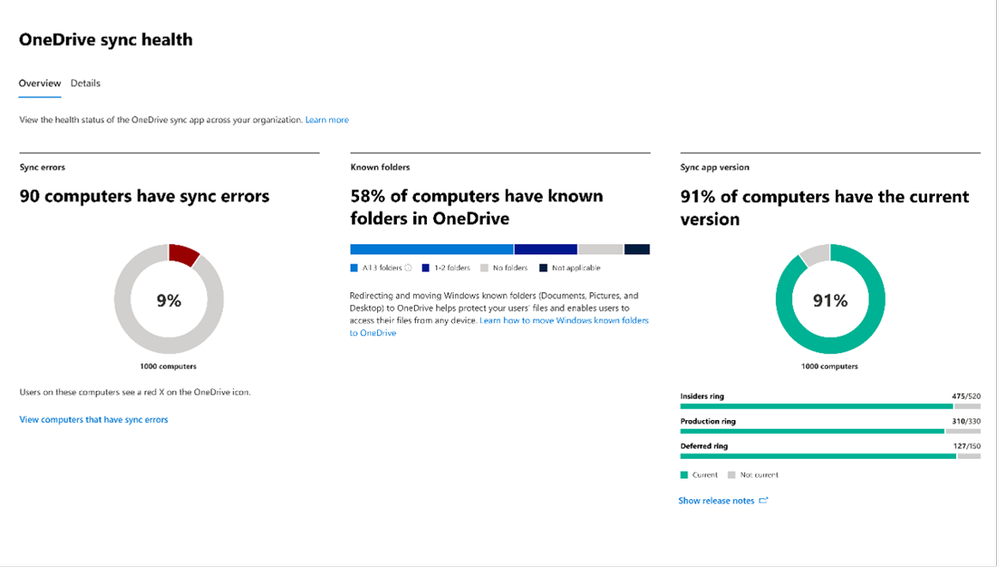Click the red sync errors donut segment

[183, 254]
